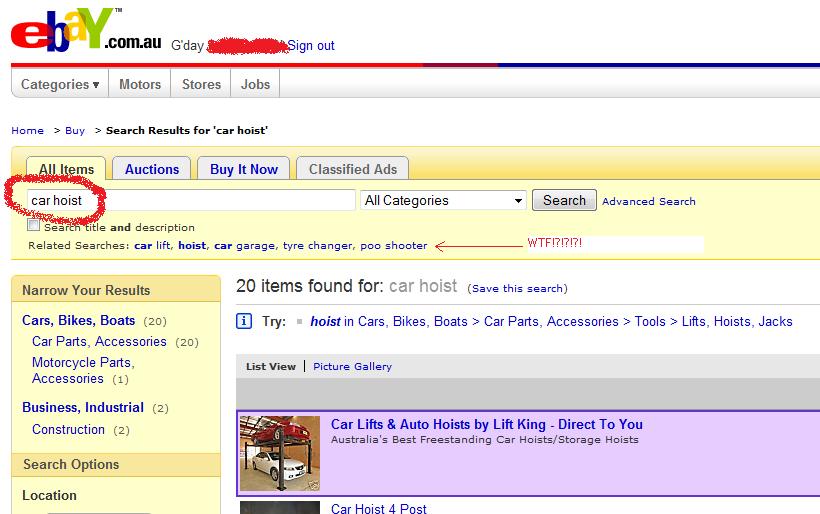820x514 pixels.
Task: Open Business, Industrial category filter
Action: click(83, 407)
